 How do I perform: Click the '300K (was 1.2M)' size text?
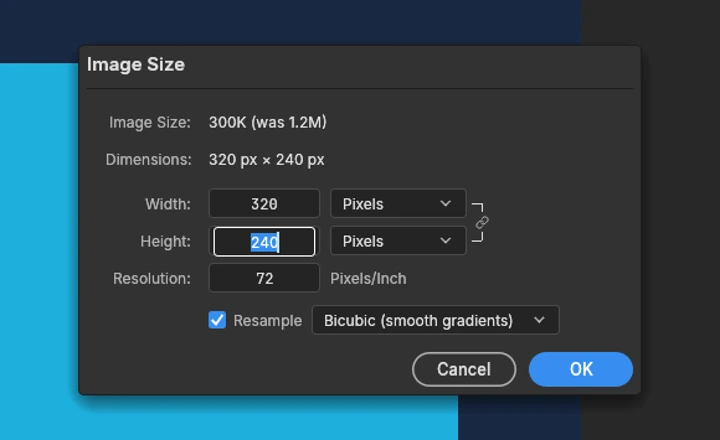point(268,122)
